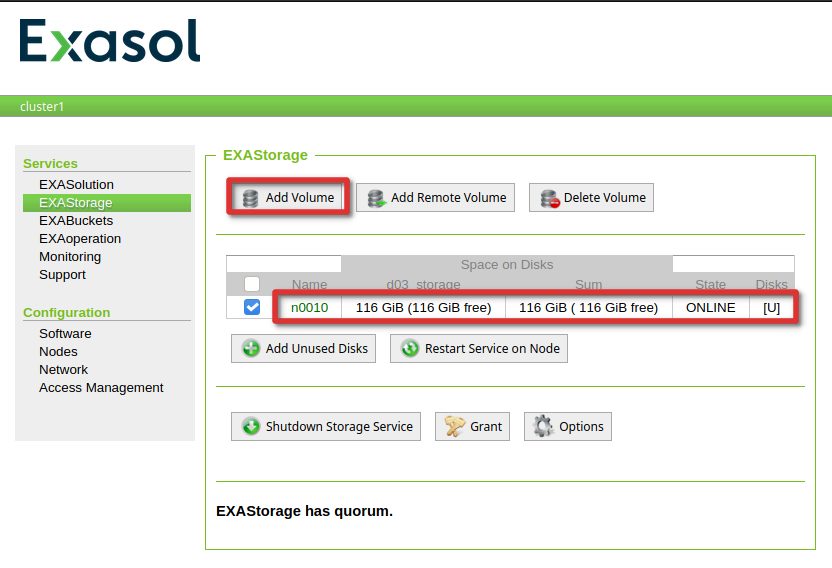Open the Monitoring page

tap(70, 256)
